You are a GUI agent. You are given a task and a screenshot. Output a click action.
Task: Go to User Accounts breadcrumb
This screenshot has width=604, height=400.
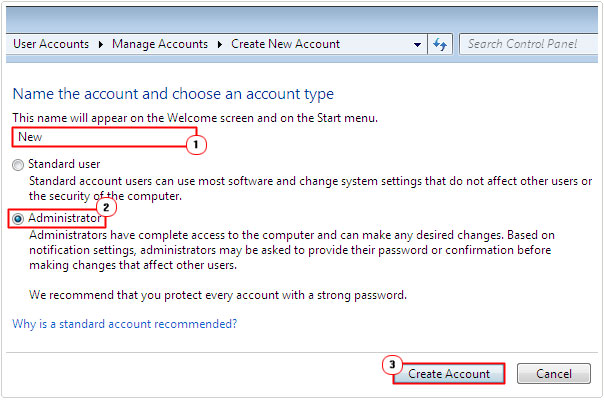click(51, 44)
